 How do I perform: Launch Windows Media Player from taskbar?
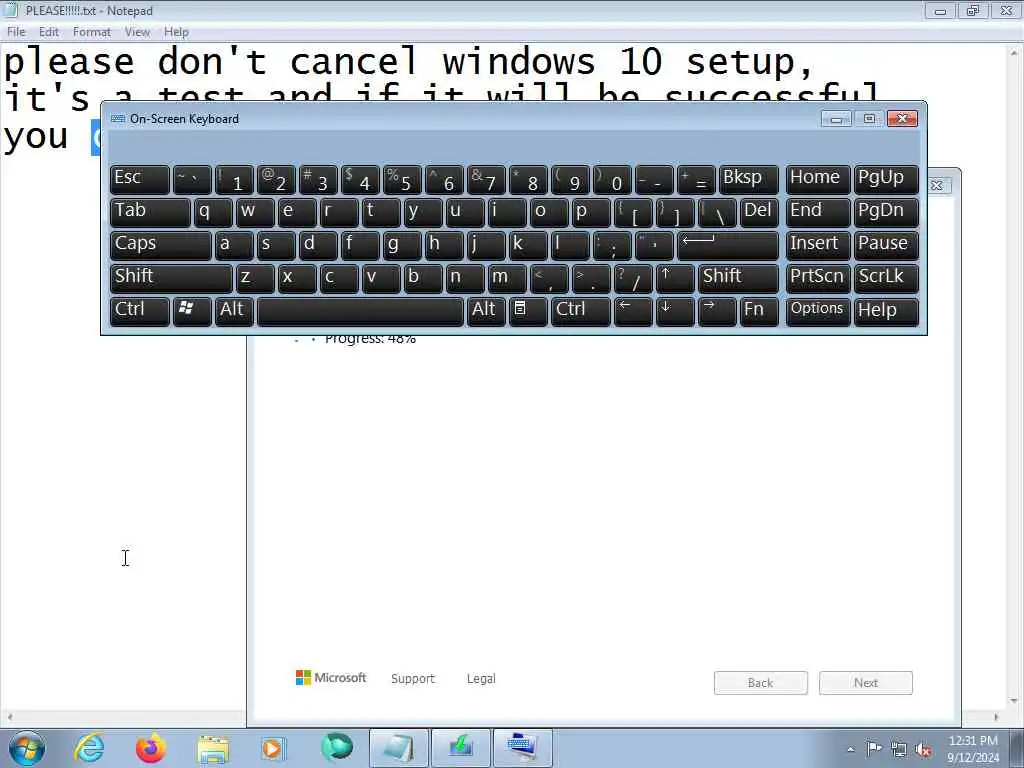point(274,748)
